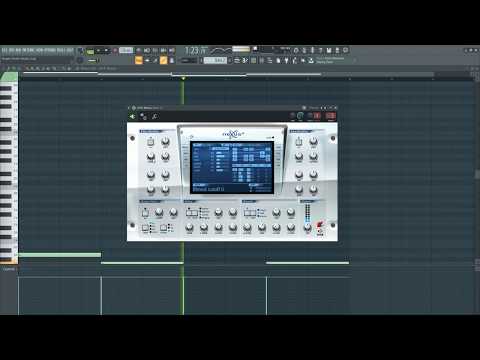Select the second note ending at playhead
This screenshot has height=360, width=480.
coord(142,263)
